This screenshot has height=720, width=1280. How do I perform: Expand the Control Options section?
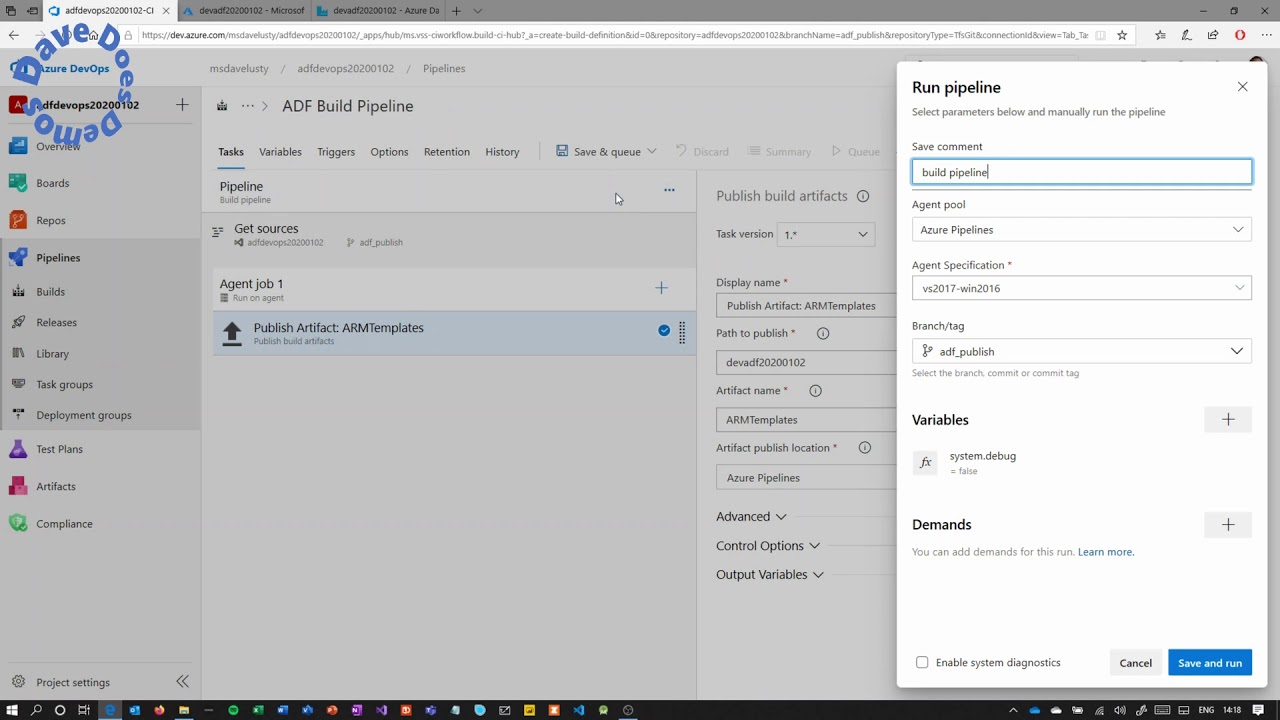pyautogui.click(x=768, y=546)
